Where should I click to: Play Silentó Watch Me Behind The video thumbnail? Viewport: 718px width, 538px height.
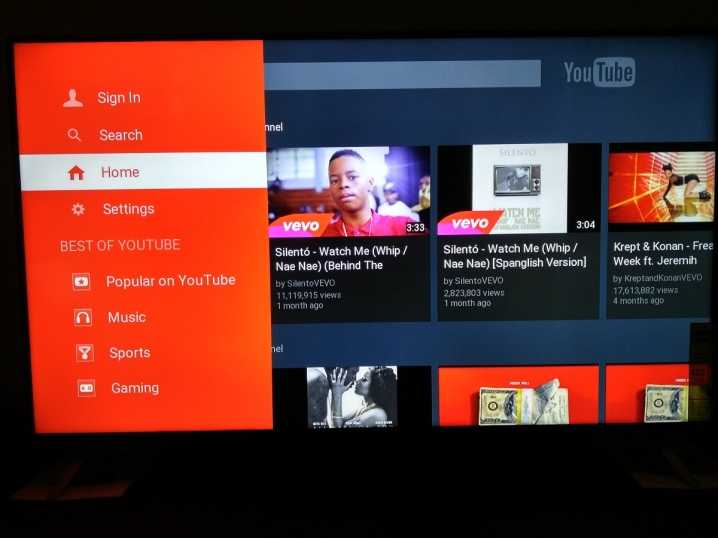pyautogui.click(x=350, y=190)
